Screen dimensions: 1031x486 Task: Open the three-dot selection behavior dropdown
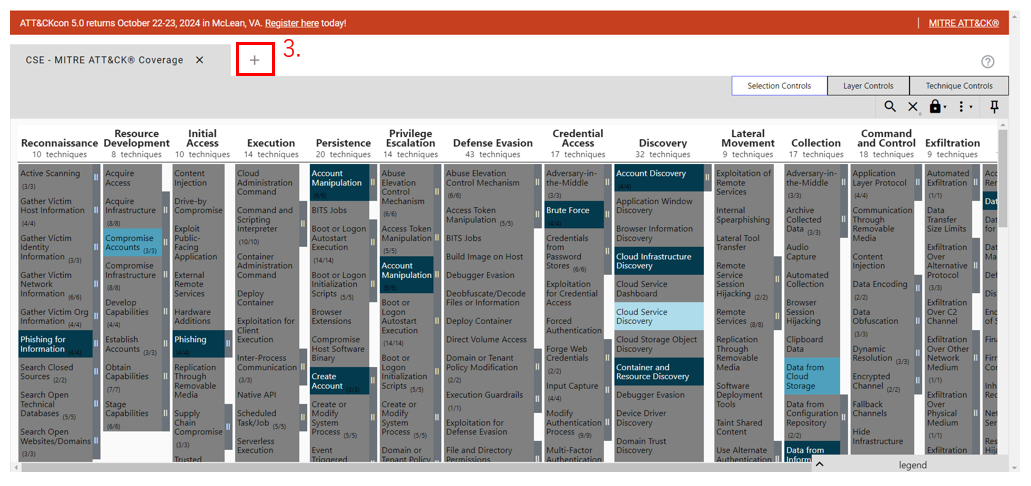[x=965, y=107]
